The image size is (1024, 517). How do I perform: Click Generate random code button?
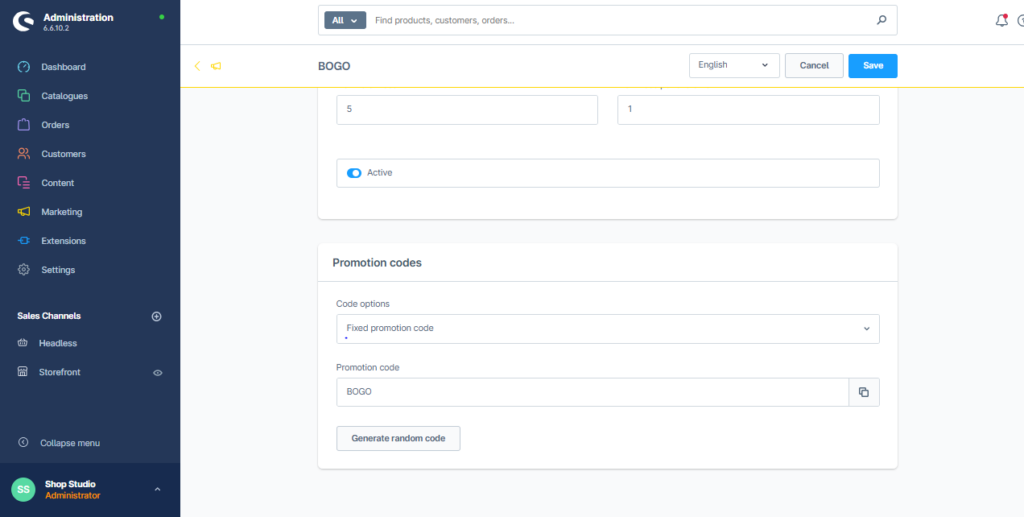pos(398,439)
